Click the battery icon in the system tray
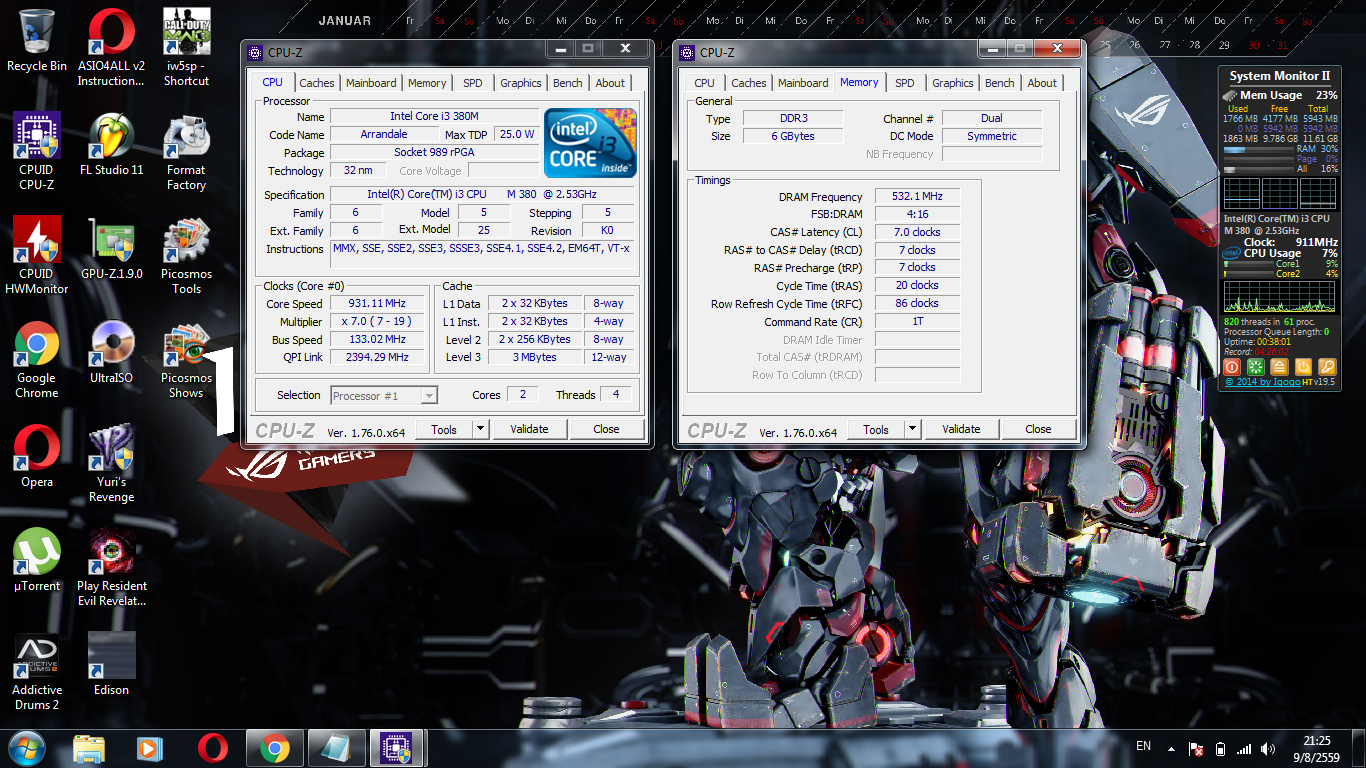Screen dimensions: 1366x768 1220,749
